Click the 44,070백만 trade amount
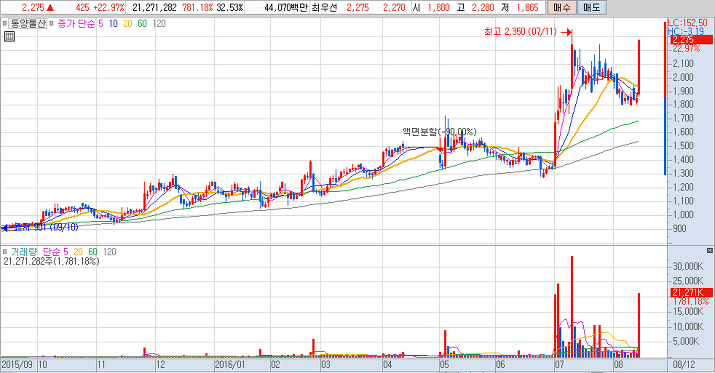This screenshot has width=715, height=373. pyautogui.click(x=286, y=7)
